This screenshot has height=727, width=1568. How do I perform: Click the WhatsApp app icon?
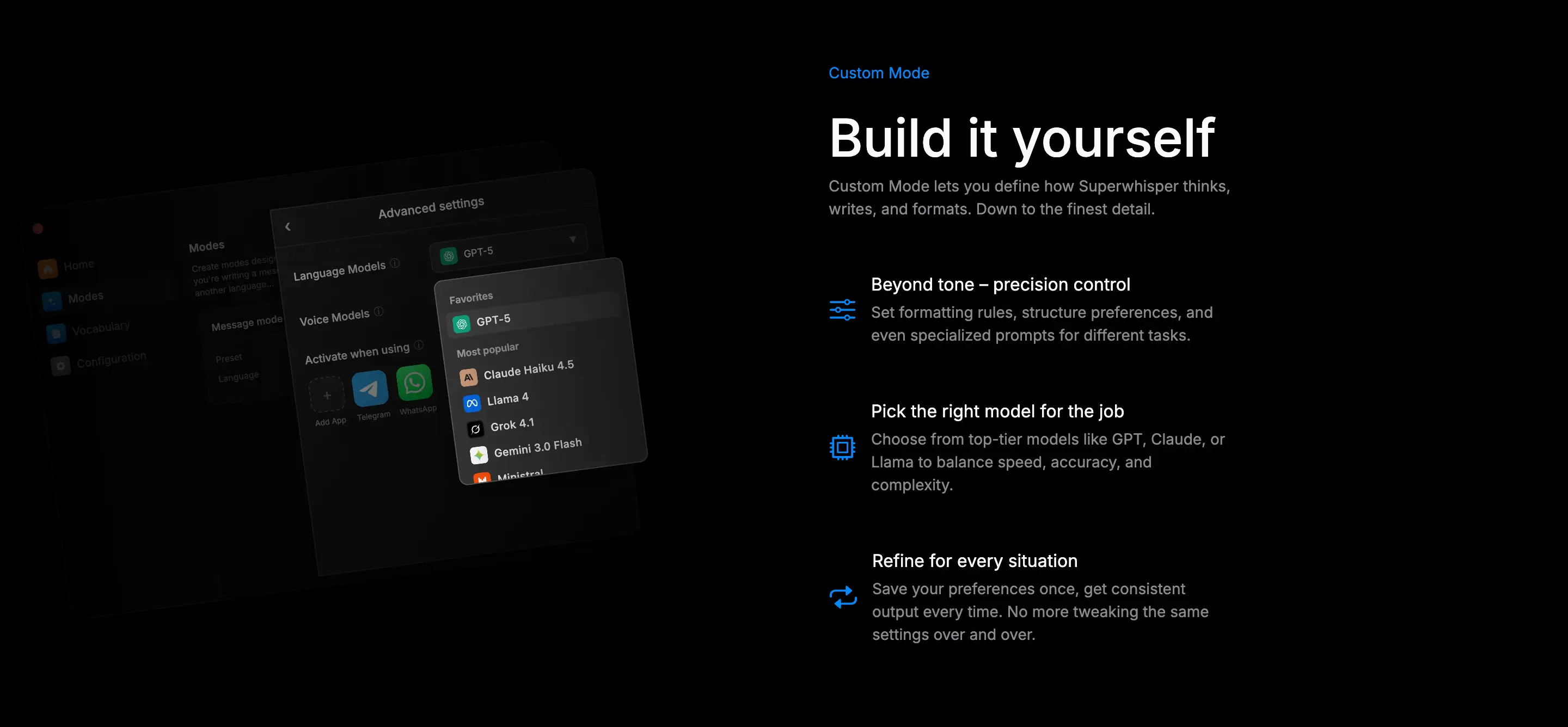414,383
